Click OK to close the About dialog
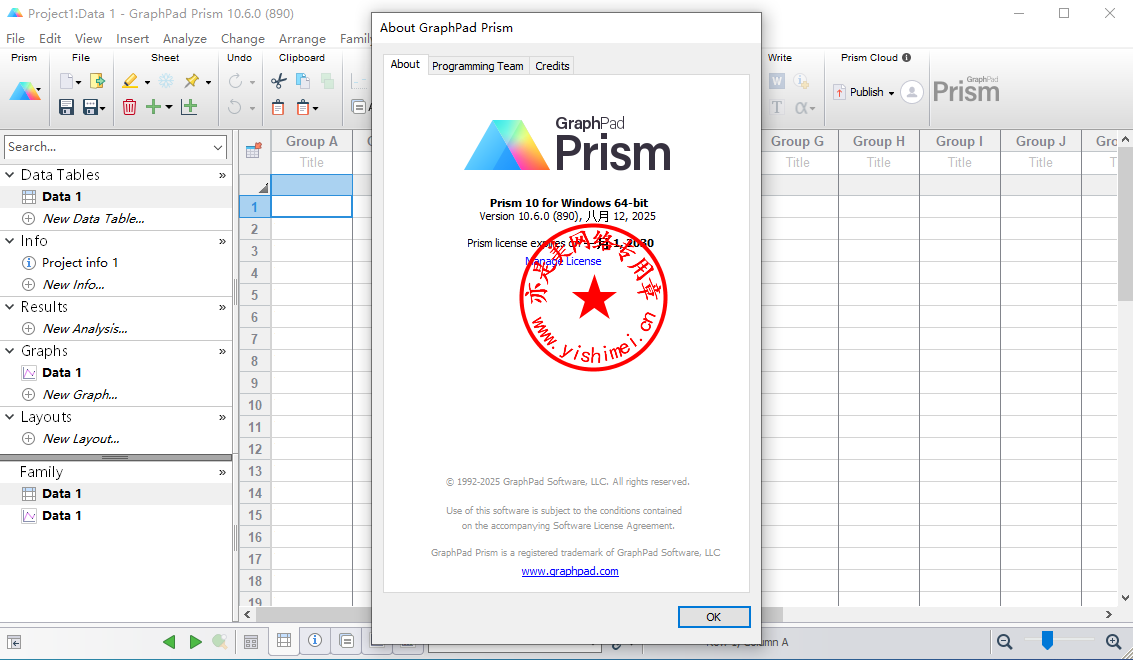This screenshot has height=660, width=1133. click(714, 617)
